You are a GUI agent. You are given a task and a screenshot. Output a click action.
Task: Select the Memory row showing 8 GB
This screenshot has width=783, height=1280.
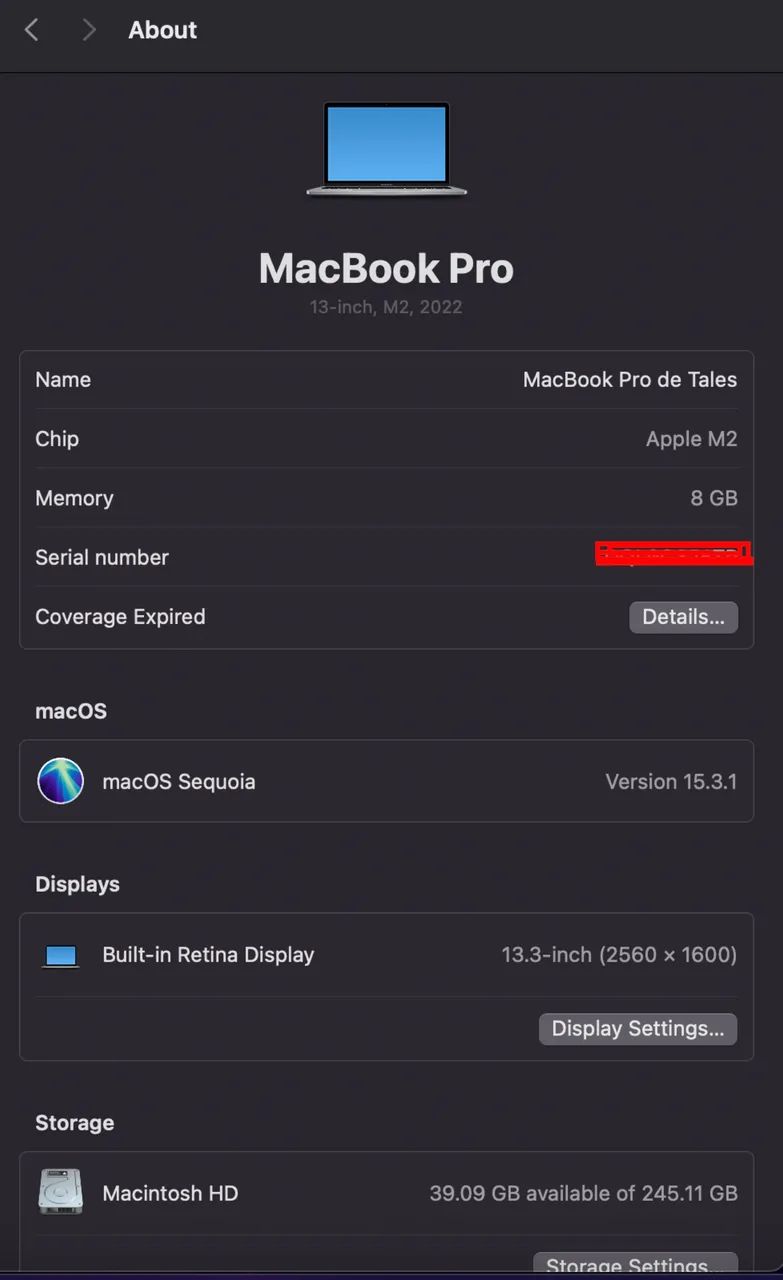386,497
